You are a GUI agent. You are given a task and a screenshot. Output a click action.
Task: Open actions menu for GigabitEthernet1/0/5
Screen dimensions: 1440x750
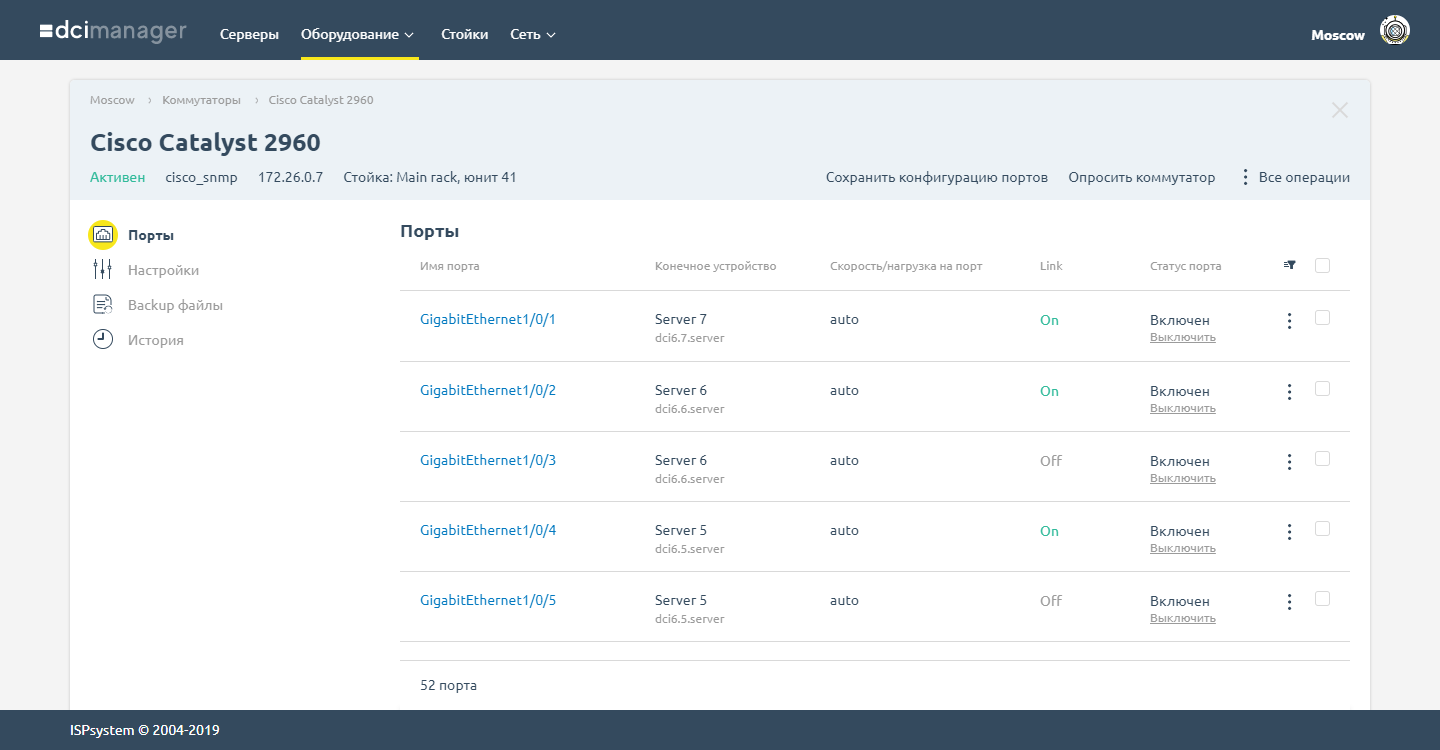click(x=1289, y=602)
